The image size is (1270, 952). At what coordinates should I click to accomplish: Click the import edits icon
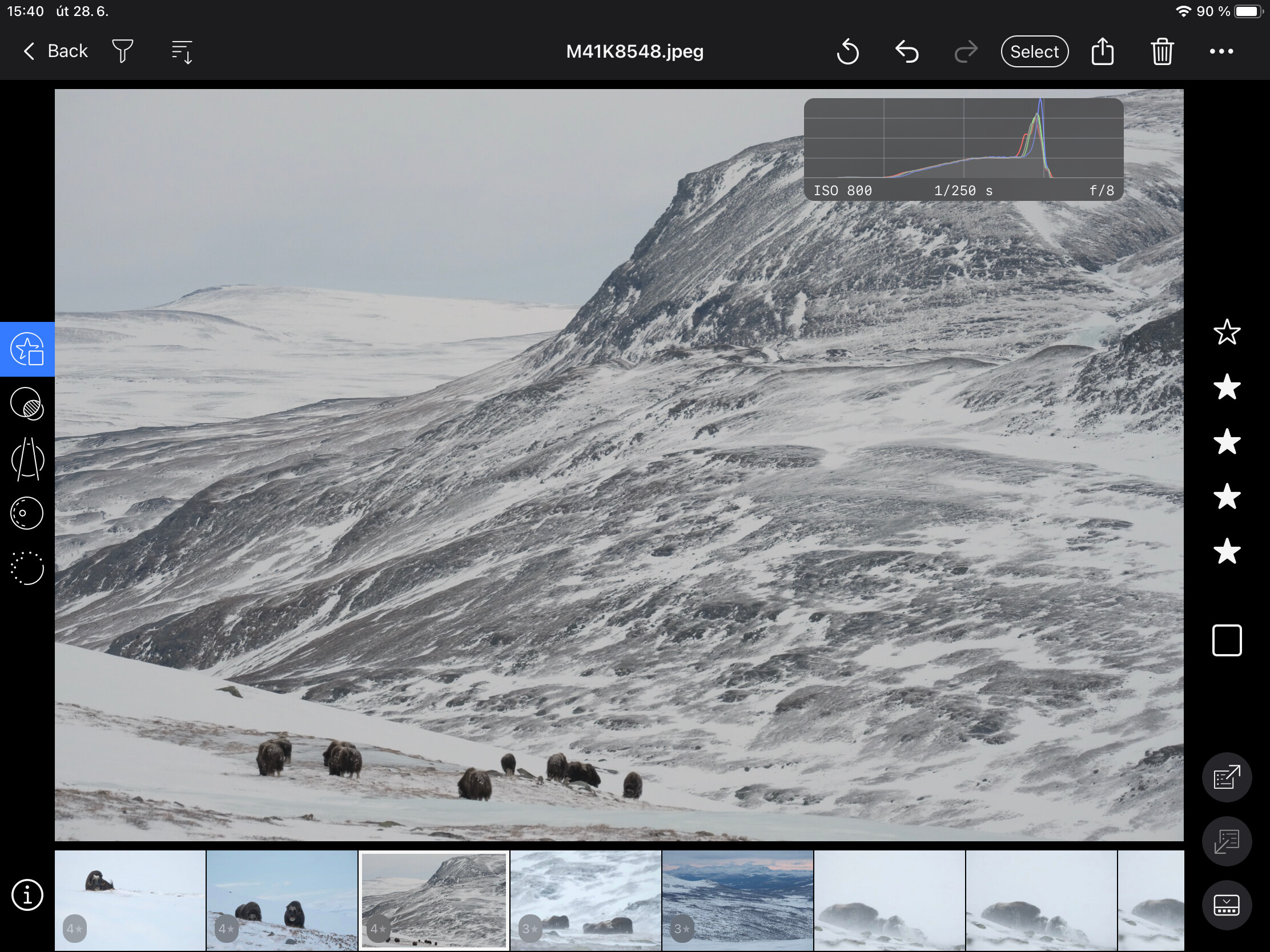pos(1227,841)
